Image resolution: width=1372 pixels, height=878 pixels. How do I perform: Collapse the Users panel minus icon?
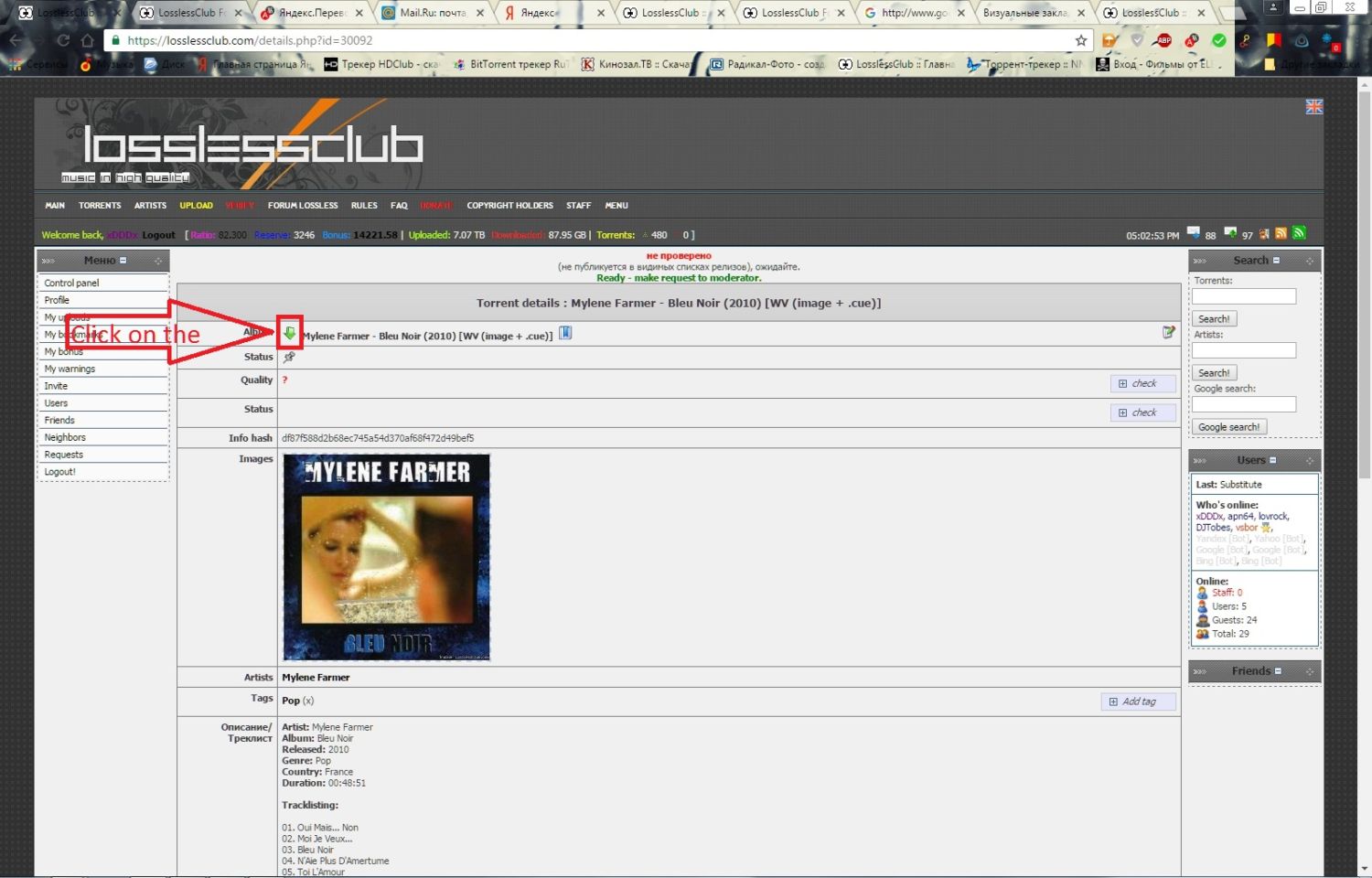tap(1272, 460)
